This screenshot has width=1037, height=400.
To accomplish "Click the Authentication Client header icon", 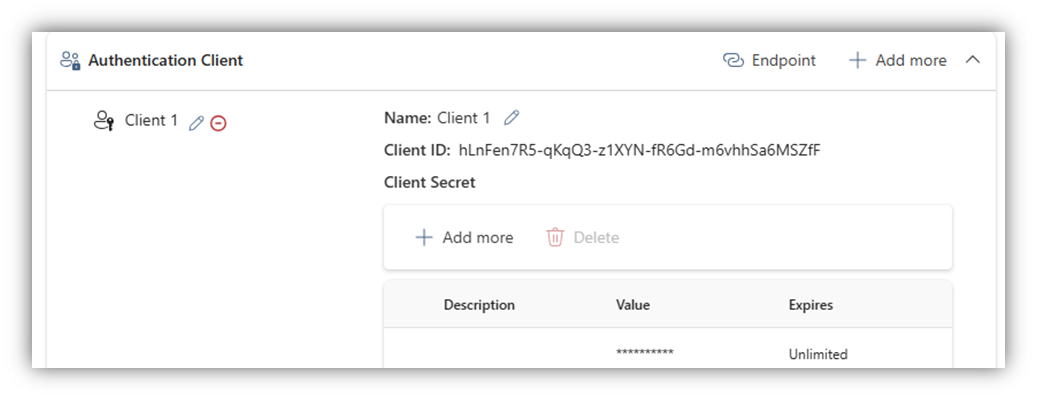I will [70, 61].
